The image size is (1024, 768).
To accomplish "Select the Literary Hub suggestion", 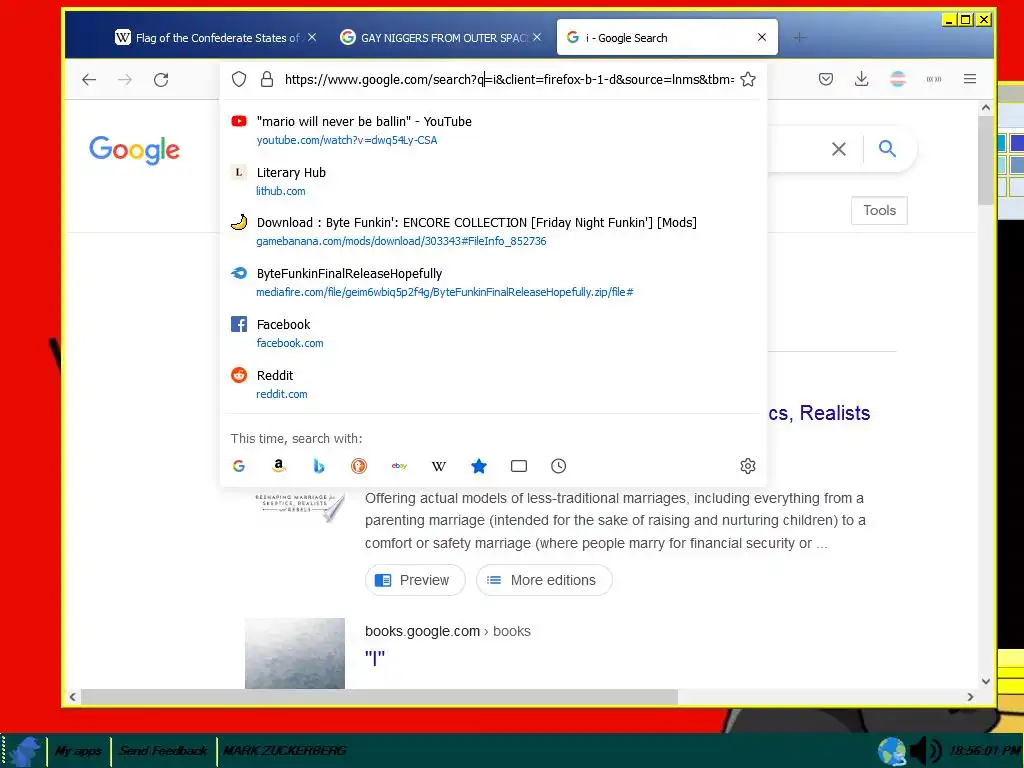I will click(493, 181).
